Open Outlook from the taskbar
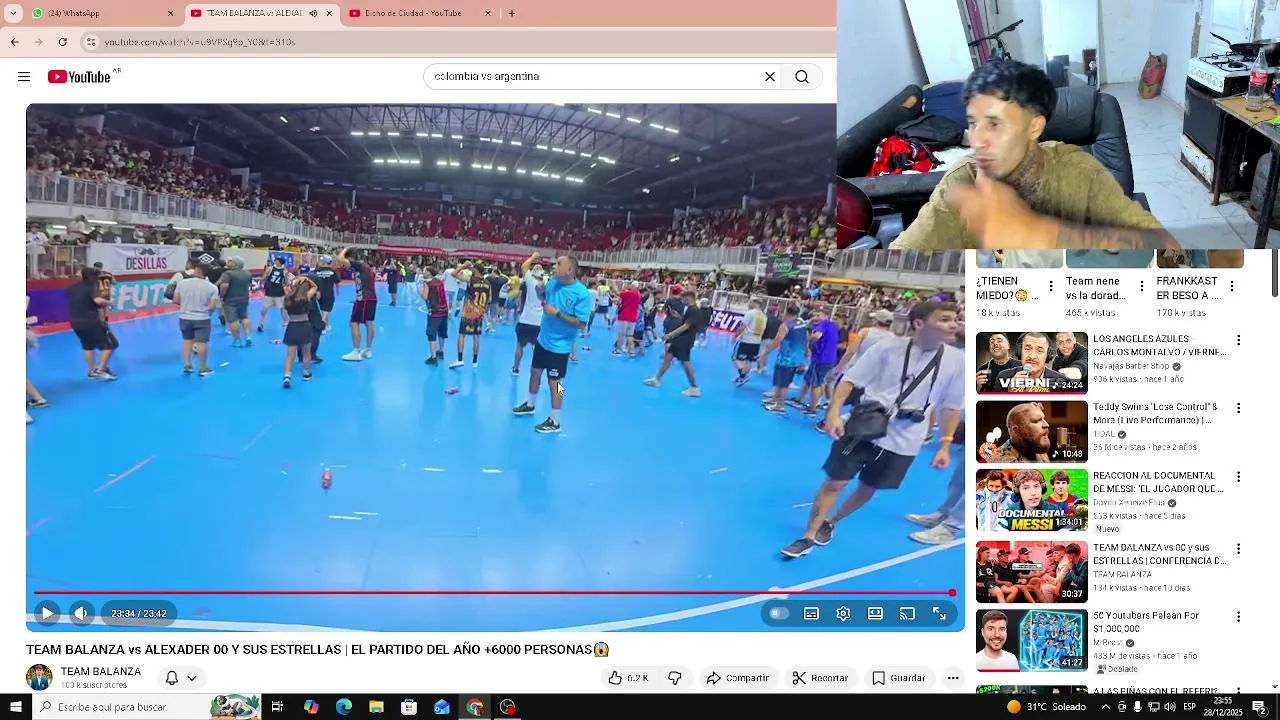Viewport: 1280px width, 720px height. [x=442, y=707]
